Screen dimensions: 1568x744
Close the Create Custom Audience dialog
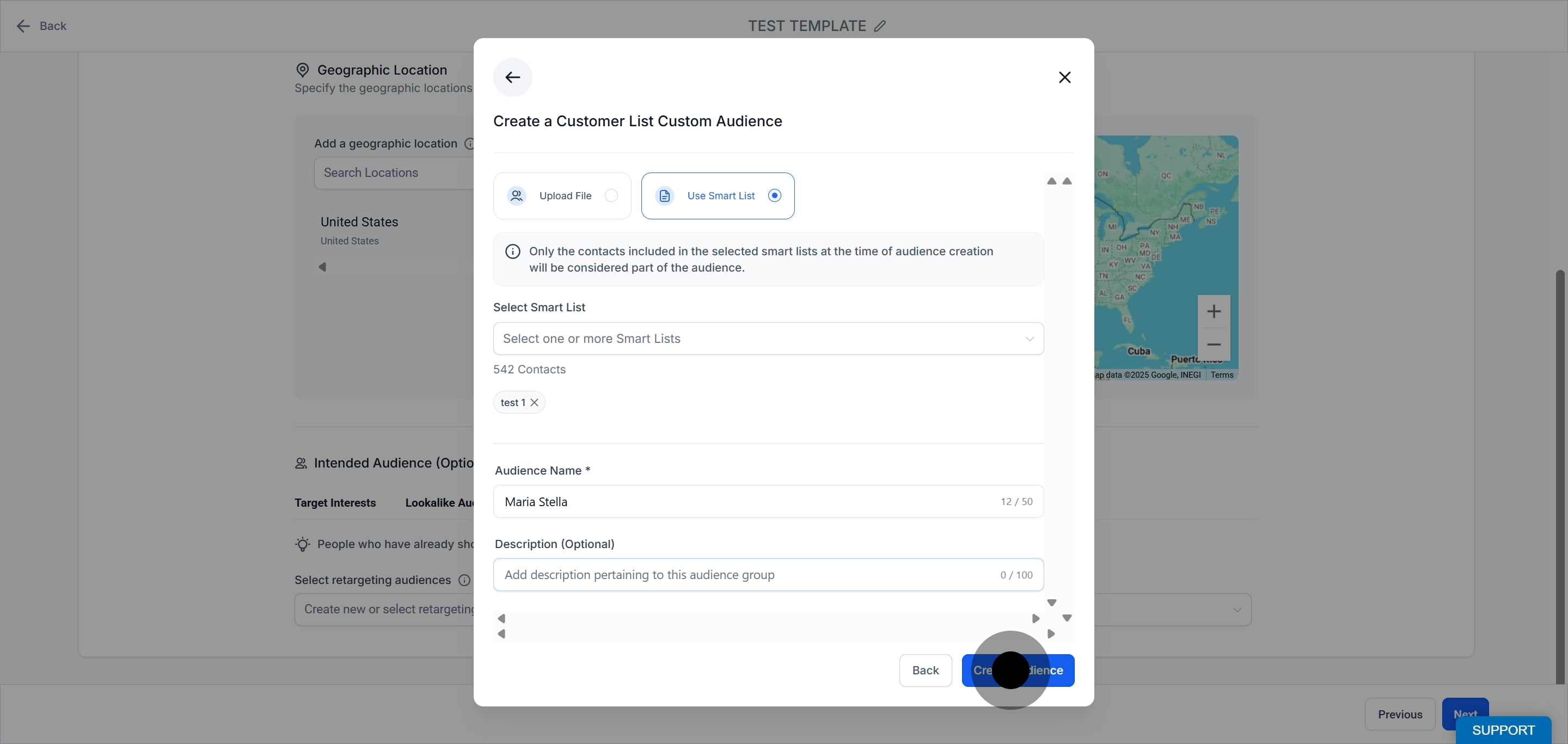click(1064, 77)
